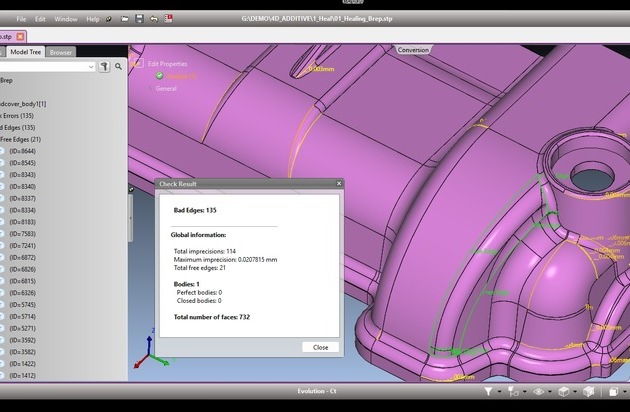Click the open folder icon in toolbar
This screenshot has height=412, width=630.
124,19
